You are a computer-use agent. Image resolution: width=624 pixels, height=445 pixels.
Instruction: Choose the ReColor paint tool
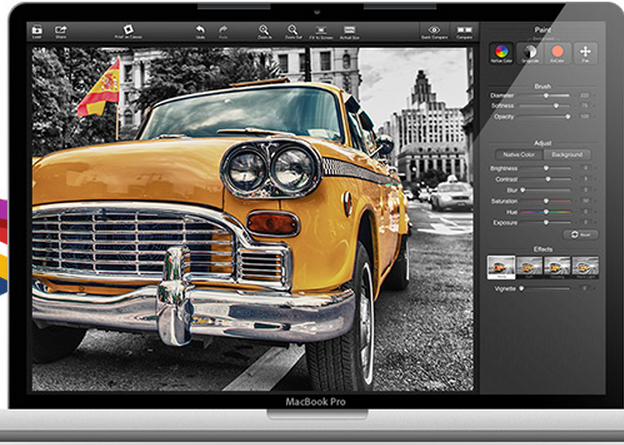click(558, 53)
